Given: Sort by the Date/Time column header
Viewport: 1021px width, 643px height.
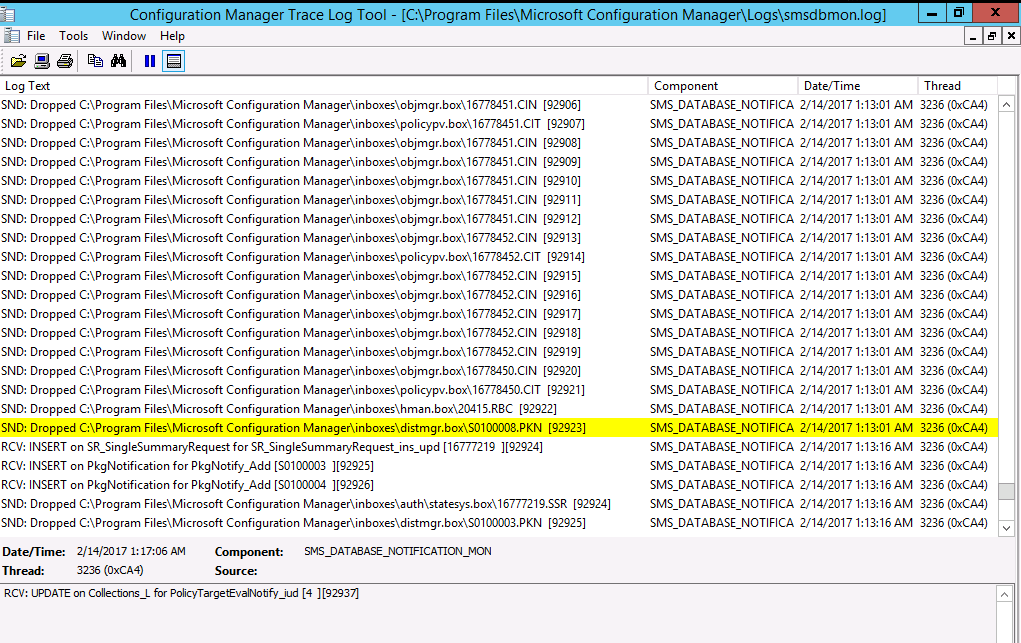Looking at the screenshot, I should 857,86.
